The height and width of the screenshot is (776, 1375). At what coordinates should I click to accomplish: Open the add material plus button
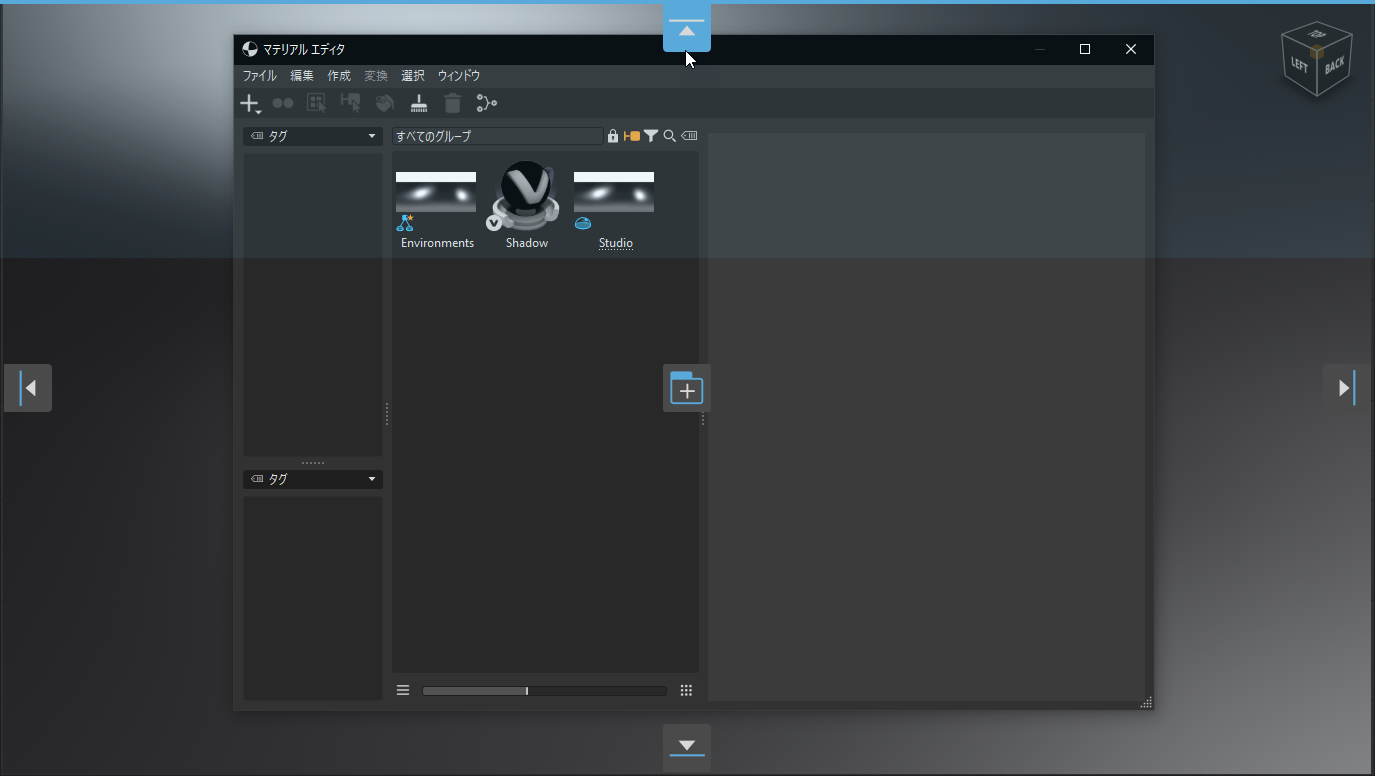[249, 103]
